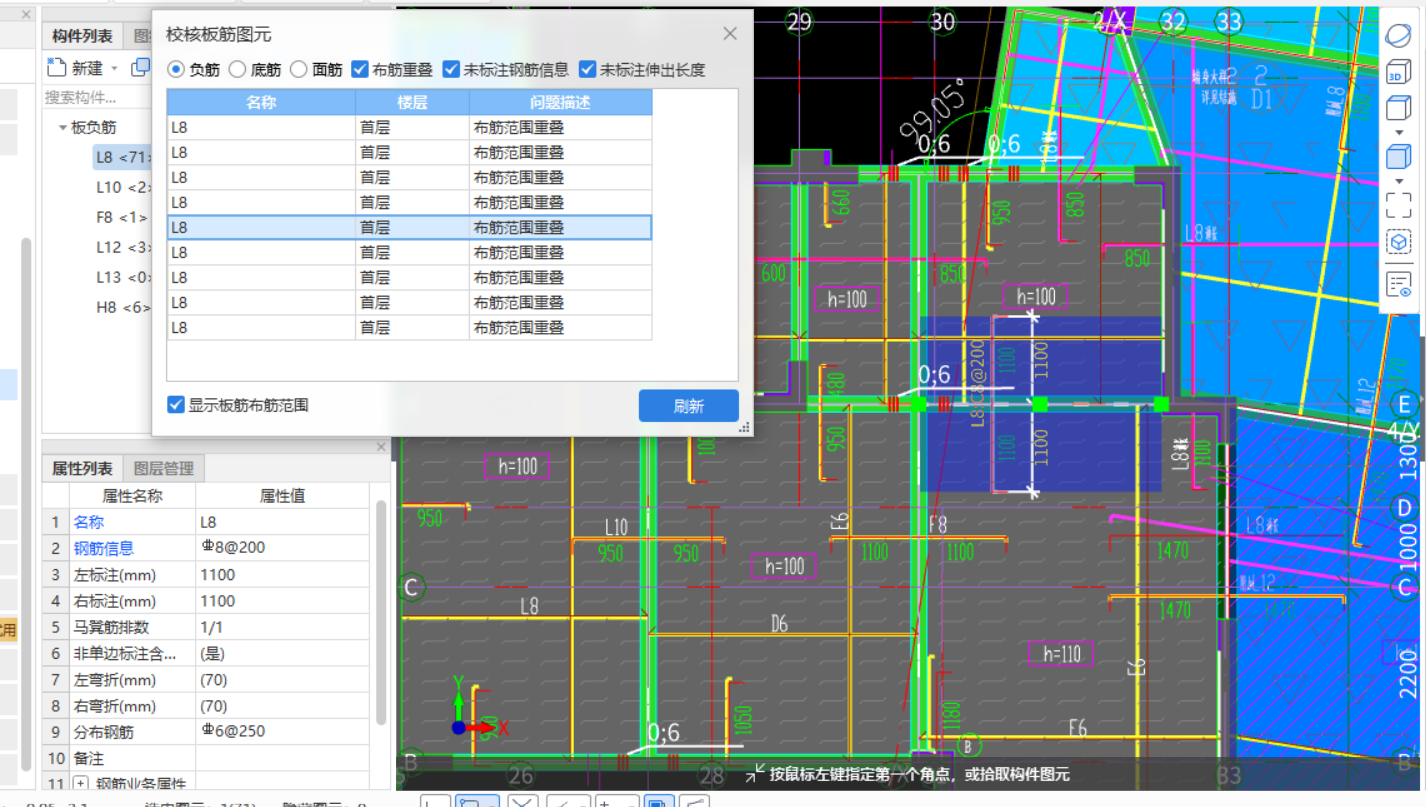Uncheck the 布筋重叠 checkbox

(360, 70)
